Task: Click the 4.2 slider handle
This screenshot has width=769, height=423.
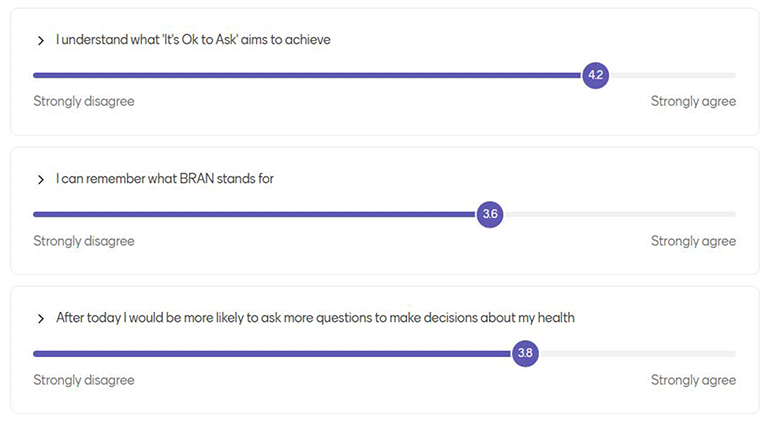Action: click(x=596, y=75)
